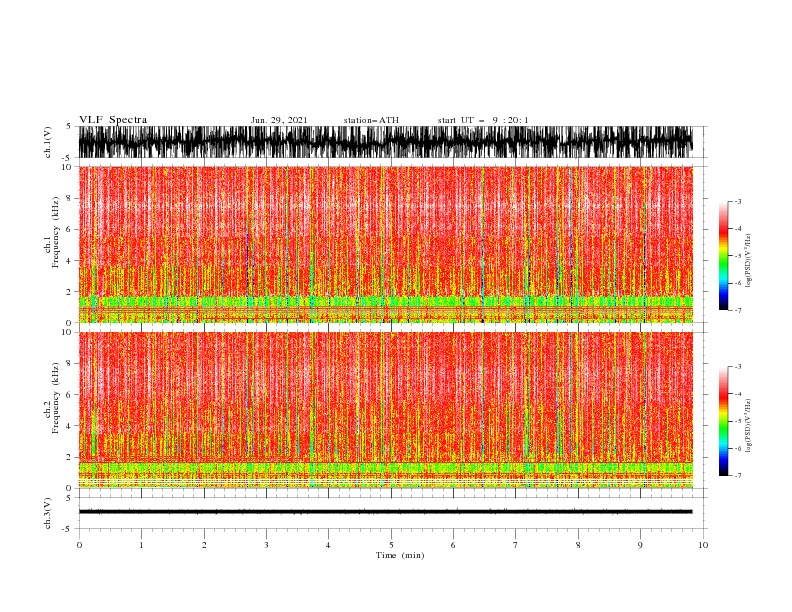The image size is (792, 612).
Task: Click the time axis tick label "5"
Action: coord(391,545)
